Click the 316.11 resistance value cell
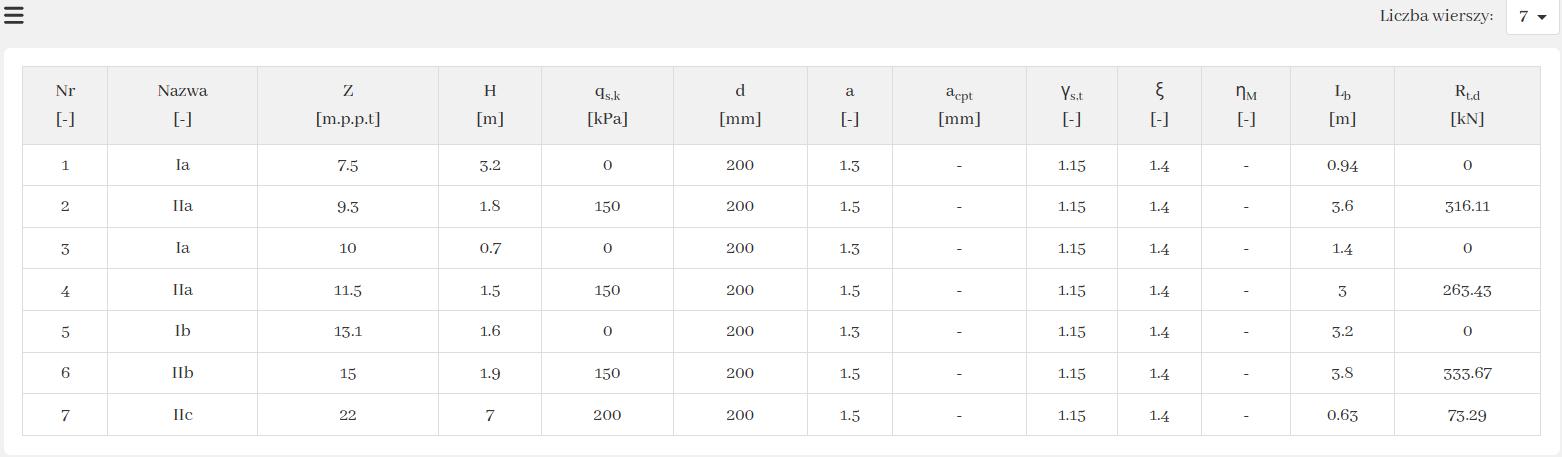 1467,207
